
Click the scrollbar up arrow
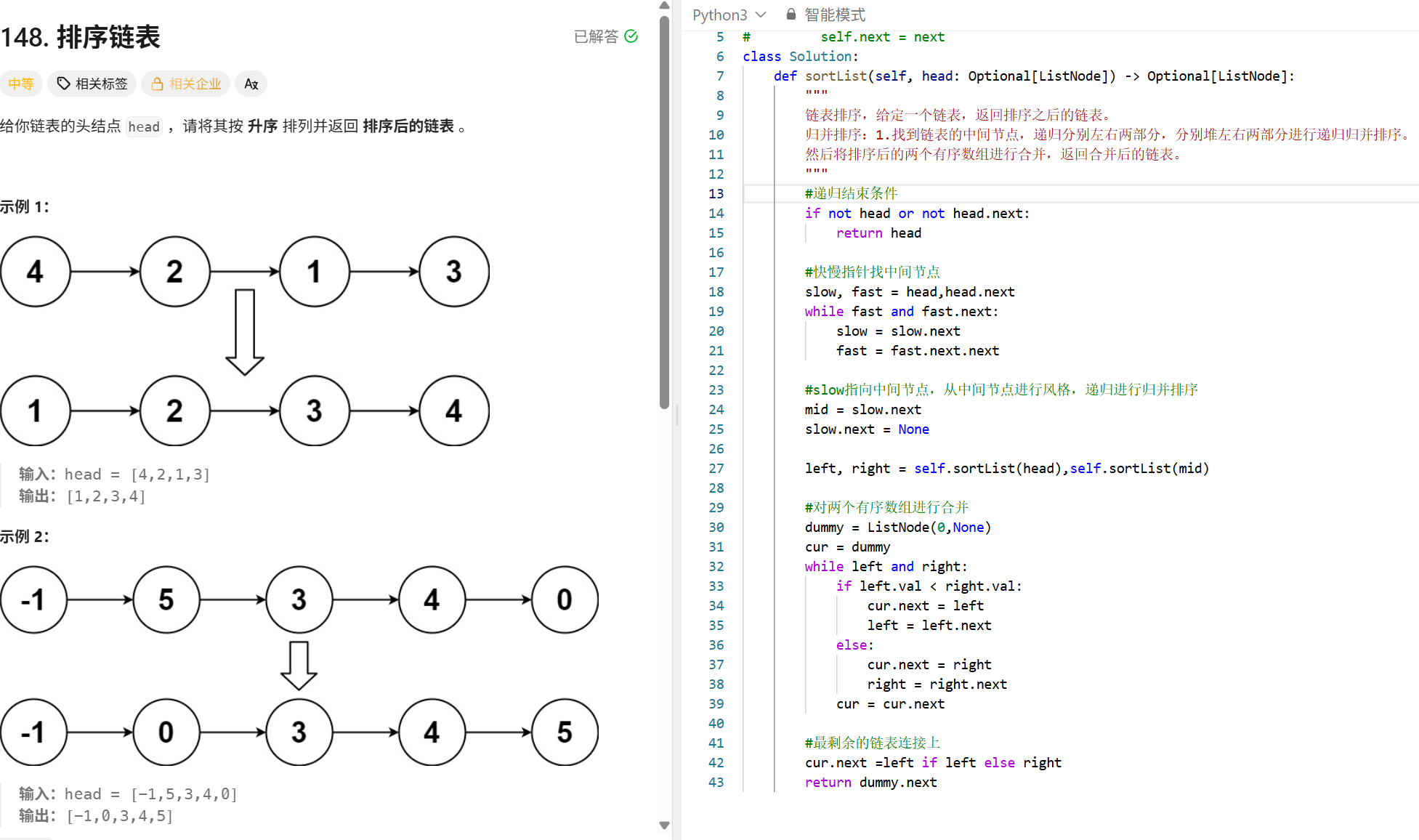(x=664, y=6)
